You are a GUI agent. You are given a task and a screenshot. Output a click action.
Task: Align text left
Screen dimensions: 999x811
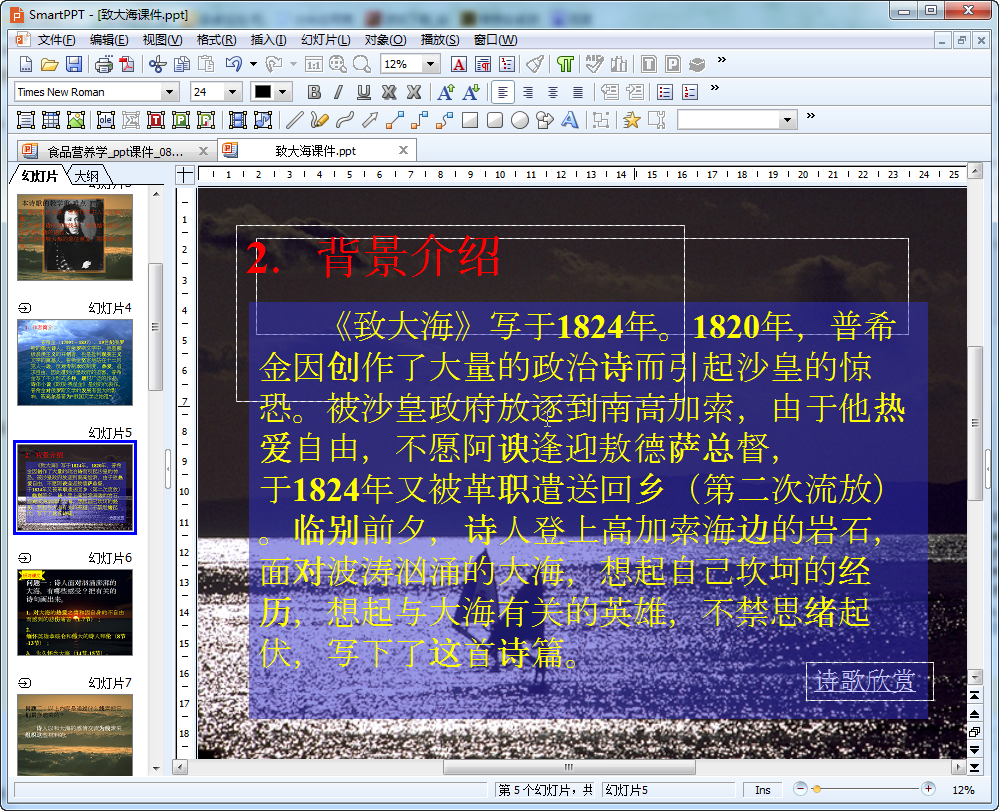pyautogui.click(x=503, y=92)
